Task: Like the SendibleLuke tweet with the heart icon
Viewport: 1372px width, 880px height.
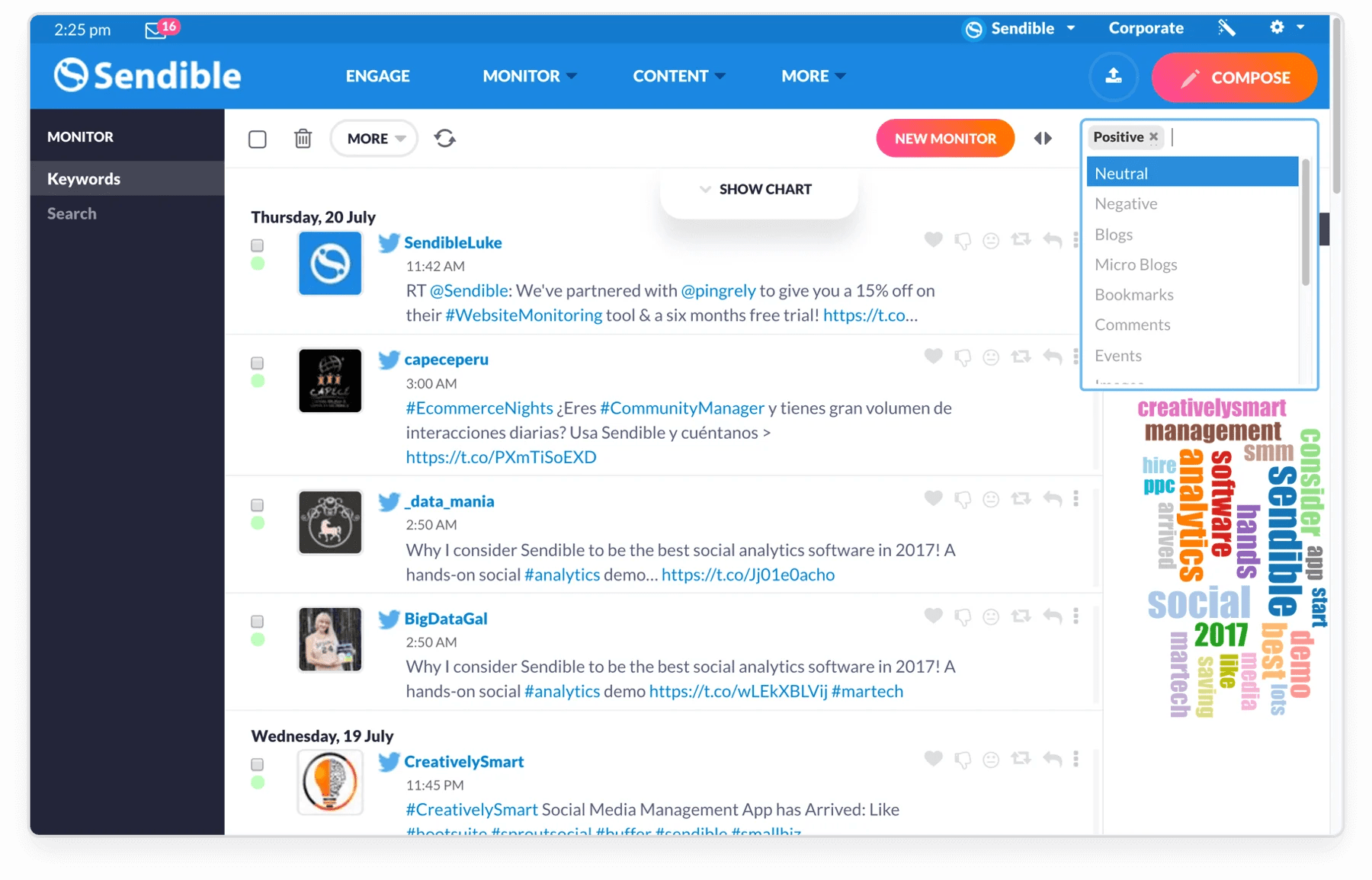Action: coord(933,239)
